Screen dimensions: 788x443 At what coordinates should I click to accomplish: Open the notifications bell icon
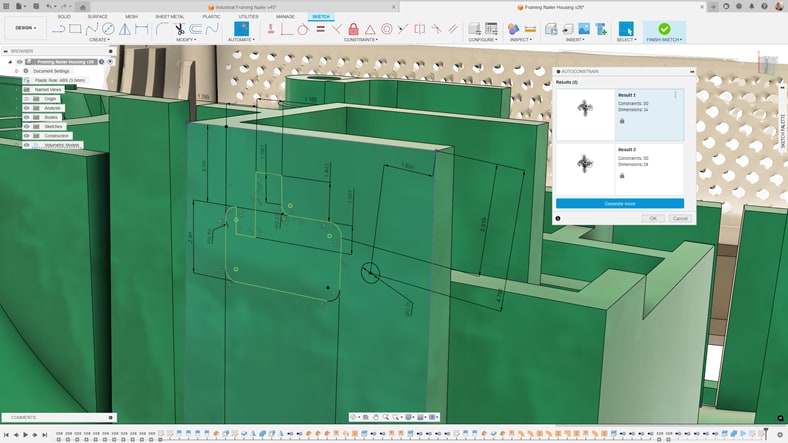click(x=751, y=7)
